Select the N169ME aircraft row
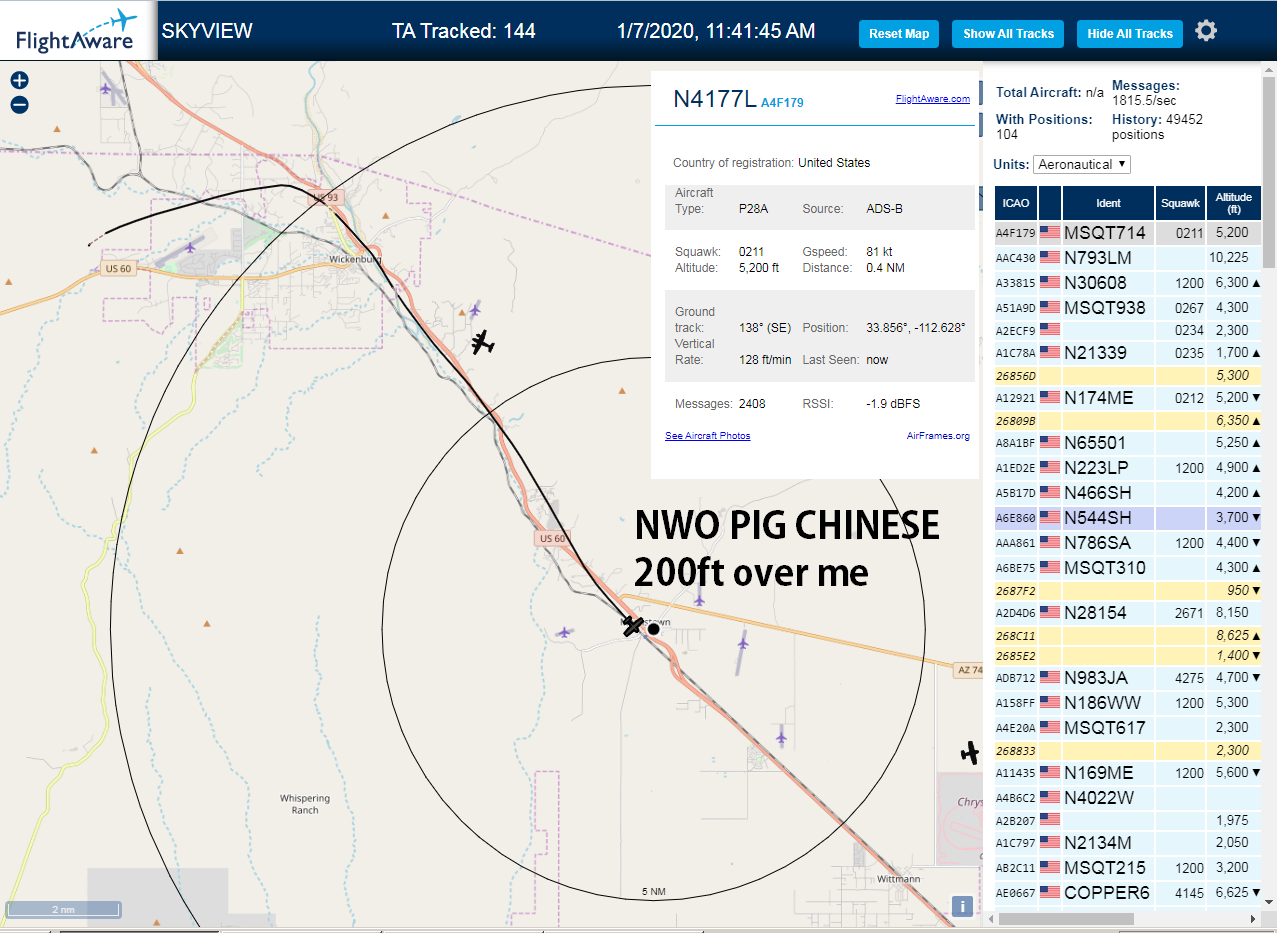Screen dimensions: 1277x933 [1128, 772]
